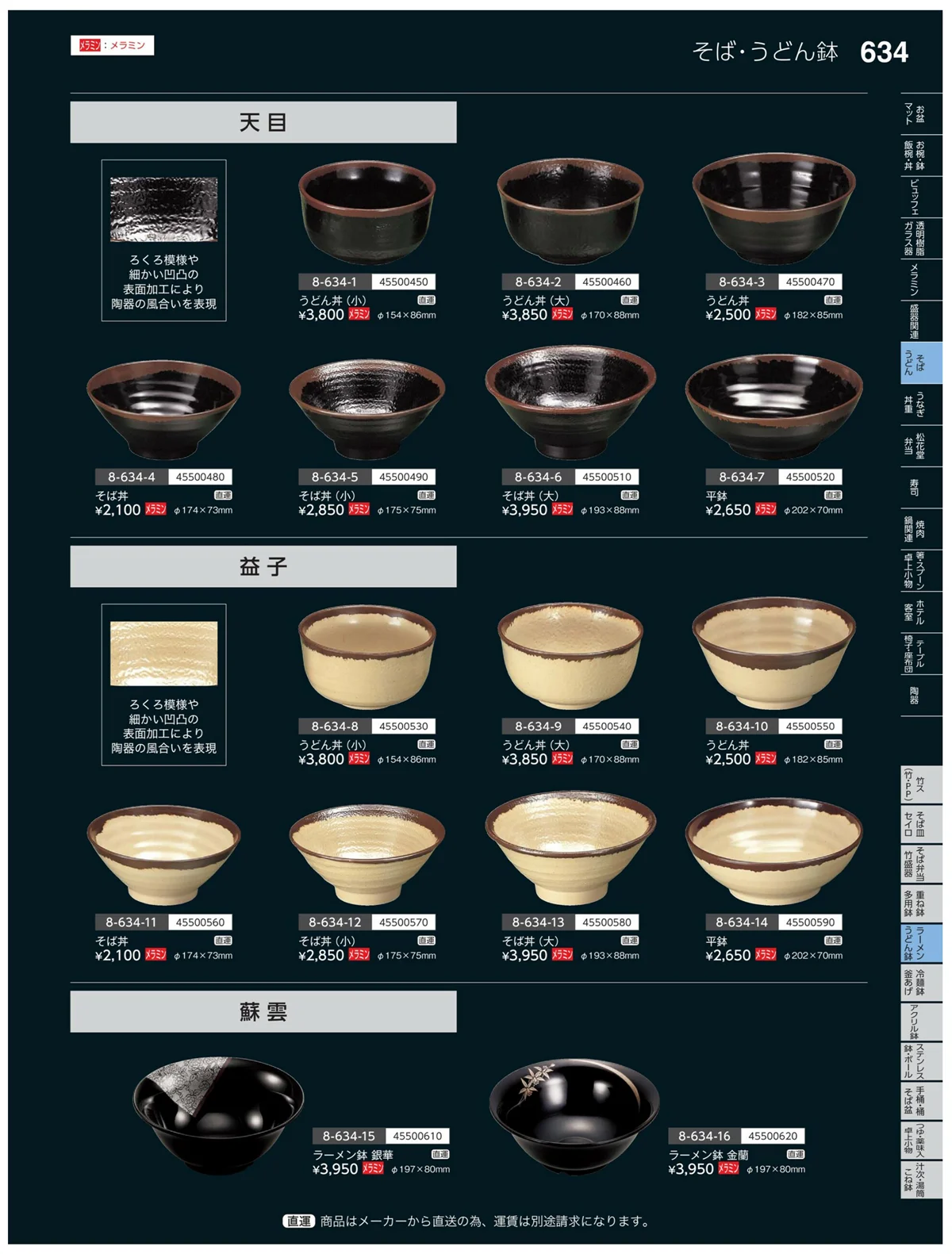The width and height of the screenshot is (952, 1254).
Task: Click the 直運 icon under 8-634-15
Action: click(440, 1154)
